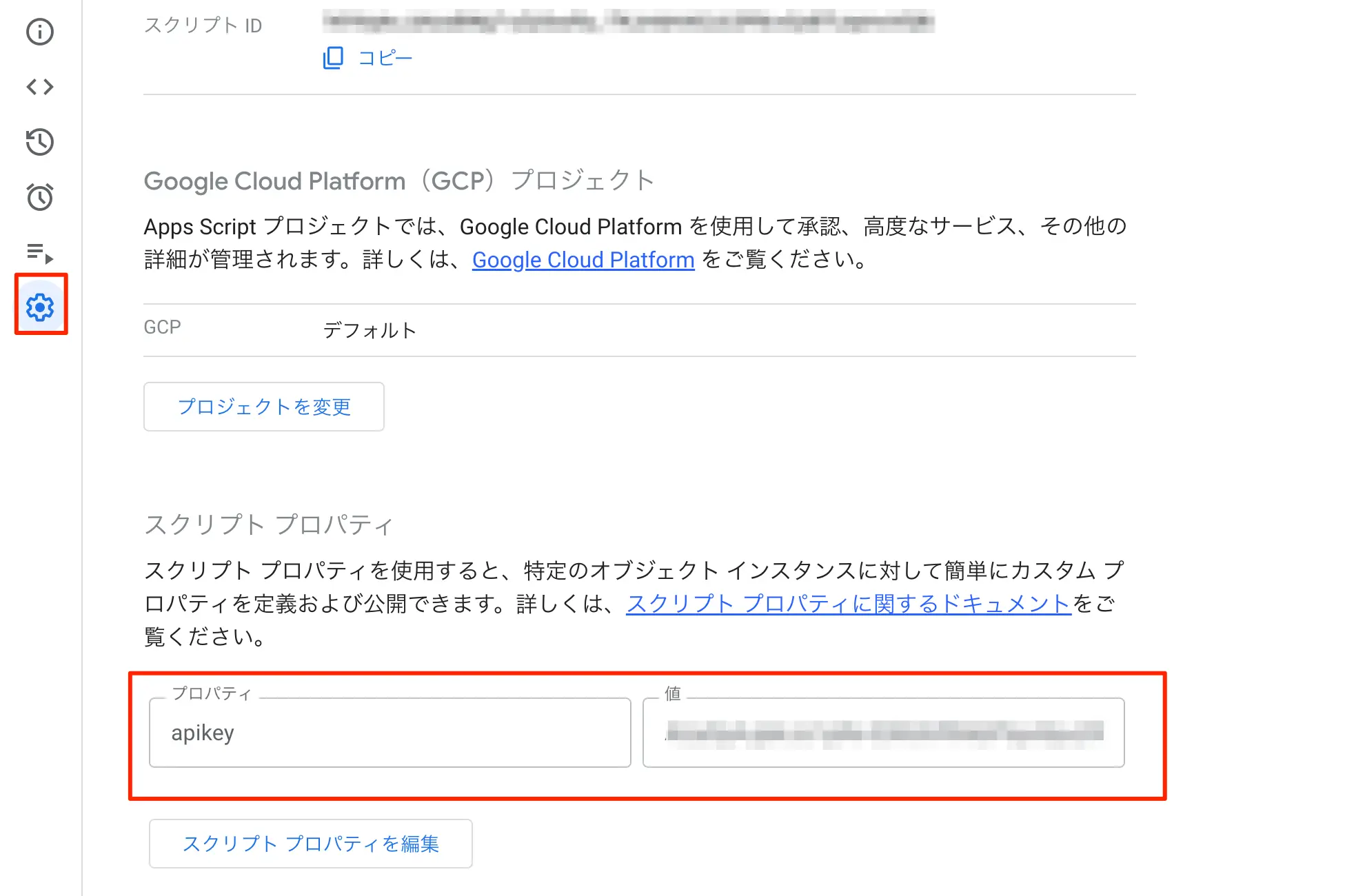1365x896 pixels.
Task: Open the Overview info icon in sidebar
Action: pyautogui.click(x=40, y=32)
